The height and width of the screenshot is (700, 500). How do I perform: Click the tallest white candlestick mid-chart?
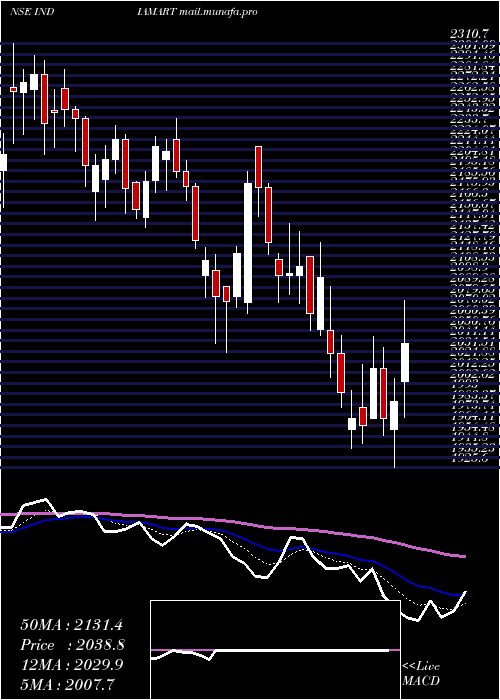248,243
